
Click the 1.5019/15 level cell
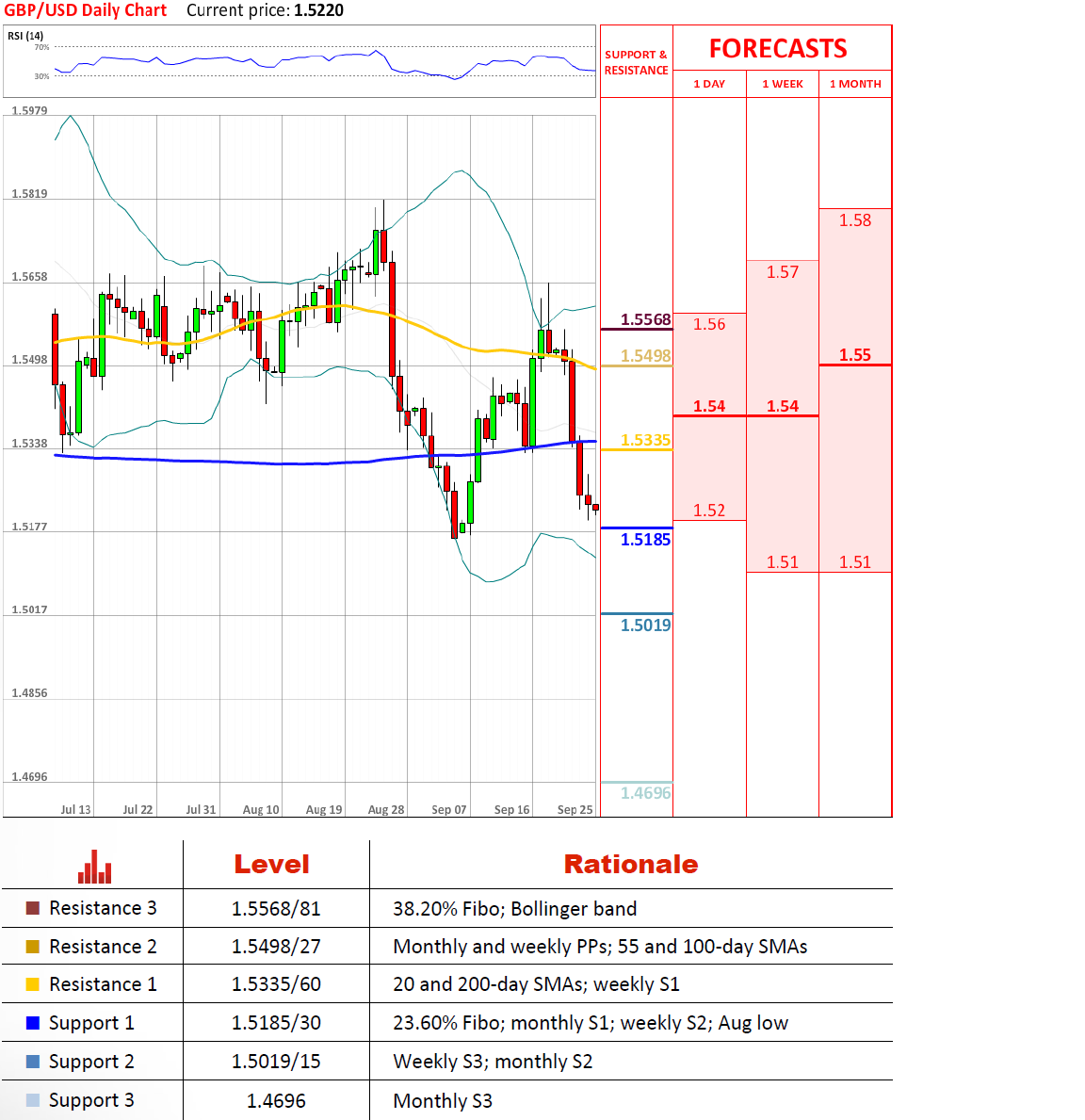pos(276,1062)
